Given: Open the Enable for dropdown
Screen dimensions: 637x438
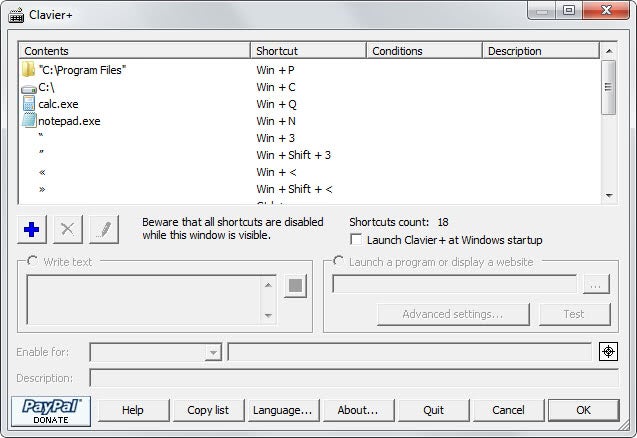Looking at the screenshot, I should [213, 352].
